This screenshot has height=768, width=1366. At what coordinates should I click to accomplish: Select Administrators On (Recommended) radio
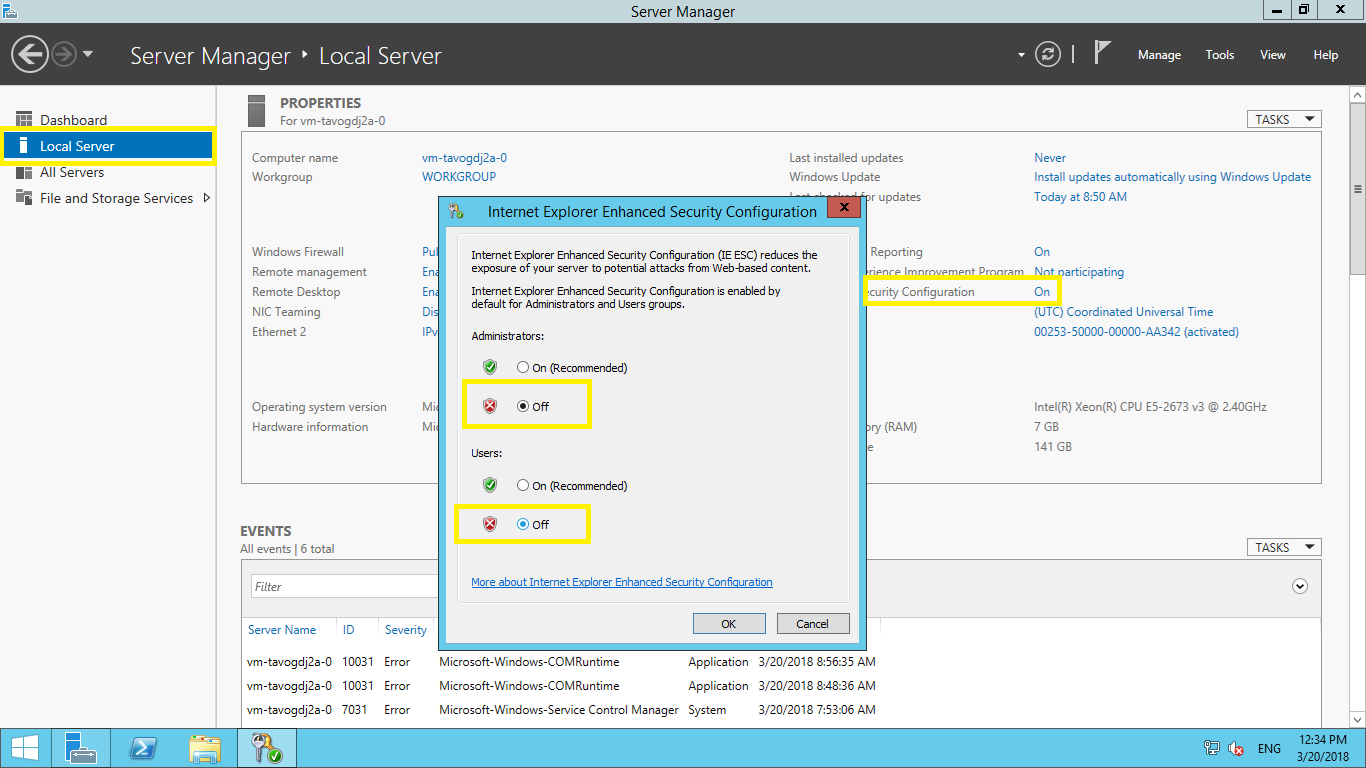point(522,367)
